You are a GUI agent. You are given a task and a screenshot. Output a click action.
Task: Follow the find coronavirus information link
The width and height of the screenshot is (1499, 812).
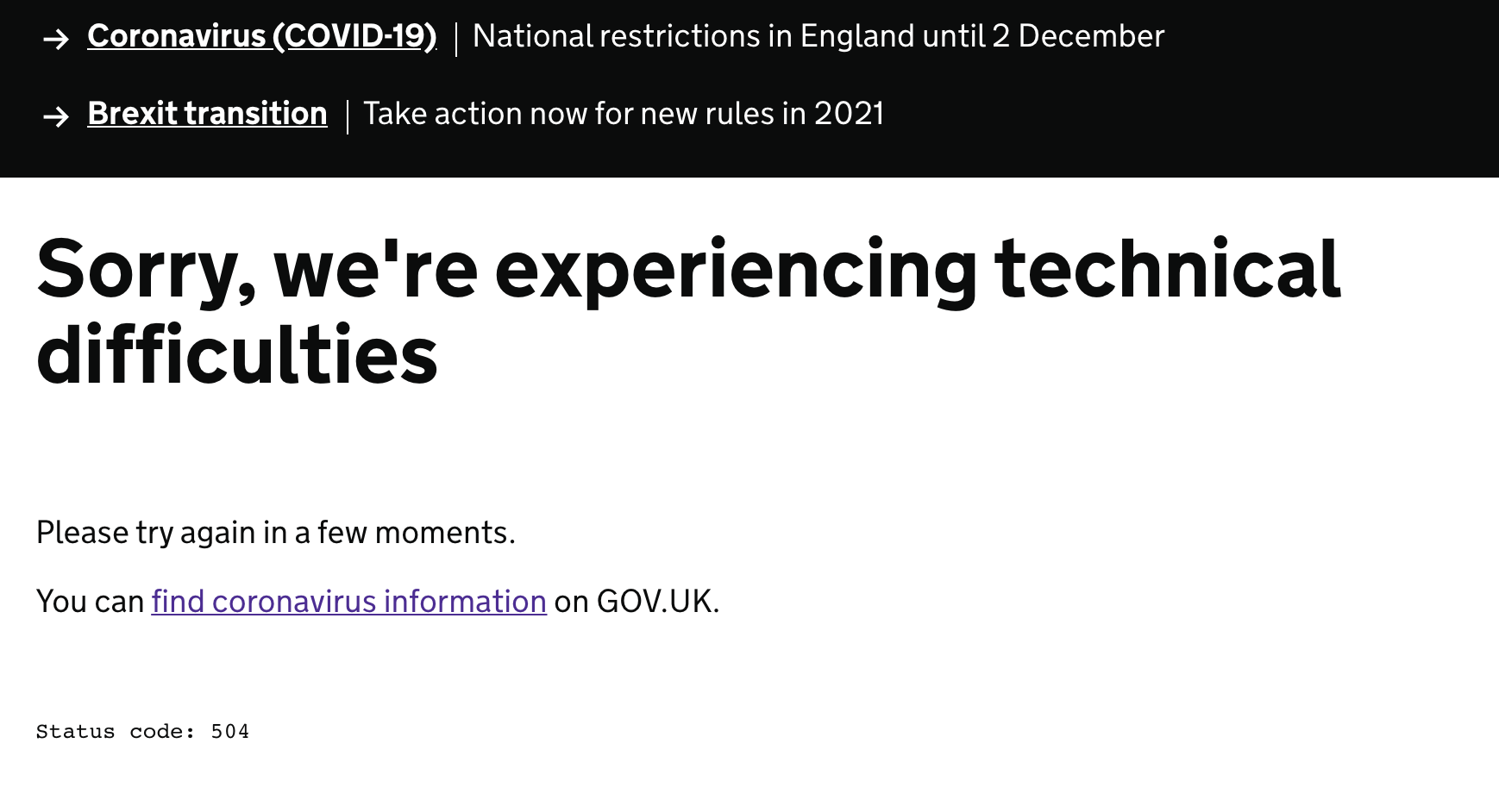348,602
